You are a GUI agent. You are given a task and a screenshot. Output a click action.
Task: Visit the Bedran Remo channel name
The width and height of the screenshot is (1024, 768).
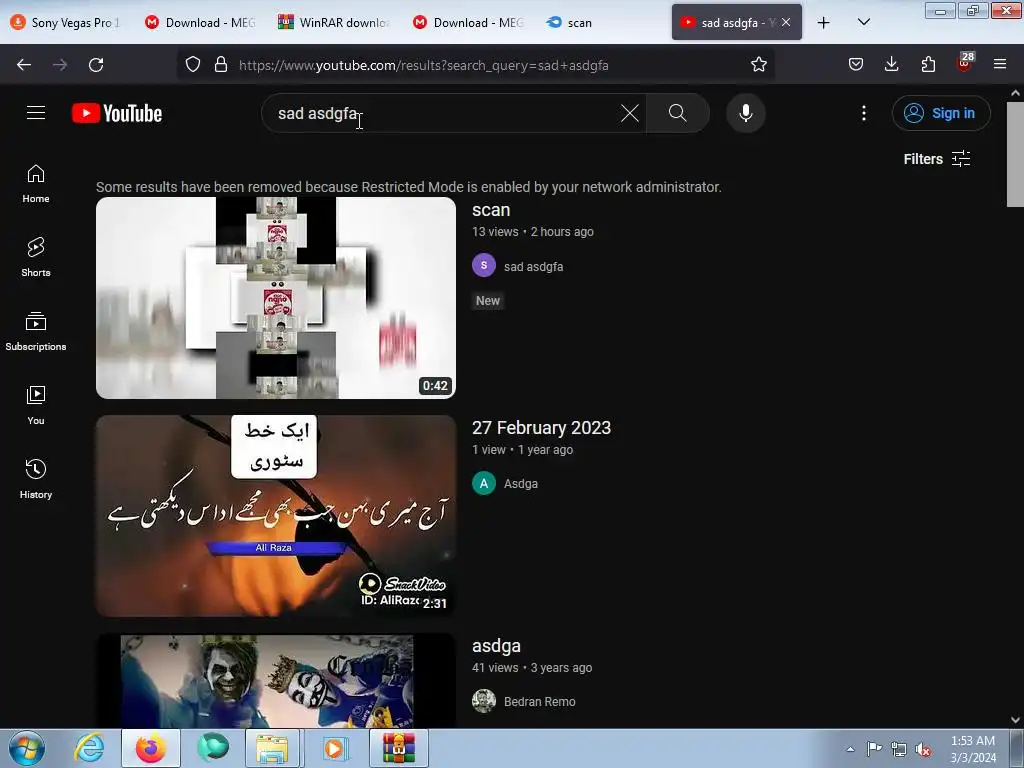[x=539, y=701]
